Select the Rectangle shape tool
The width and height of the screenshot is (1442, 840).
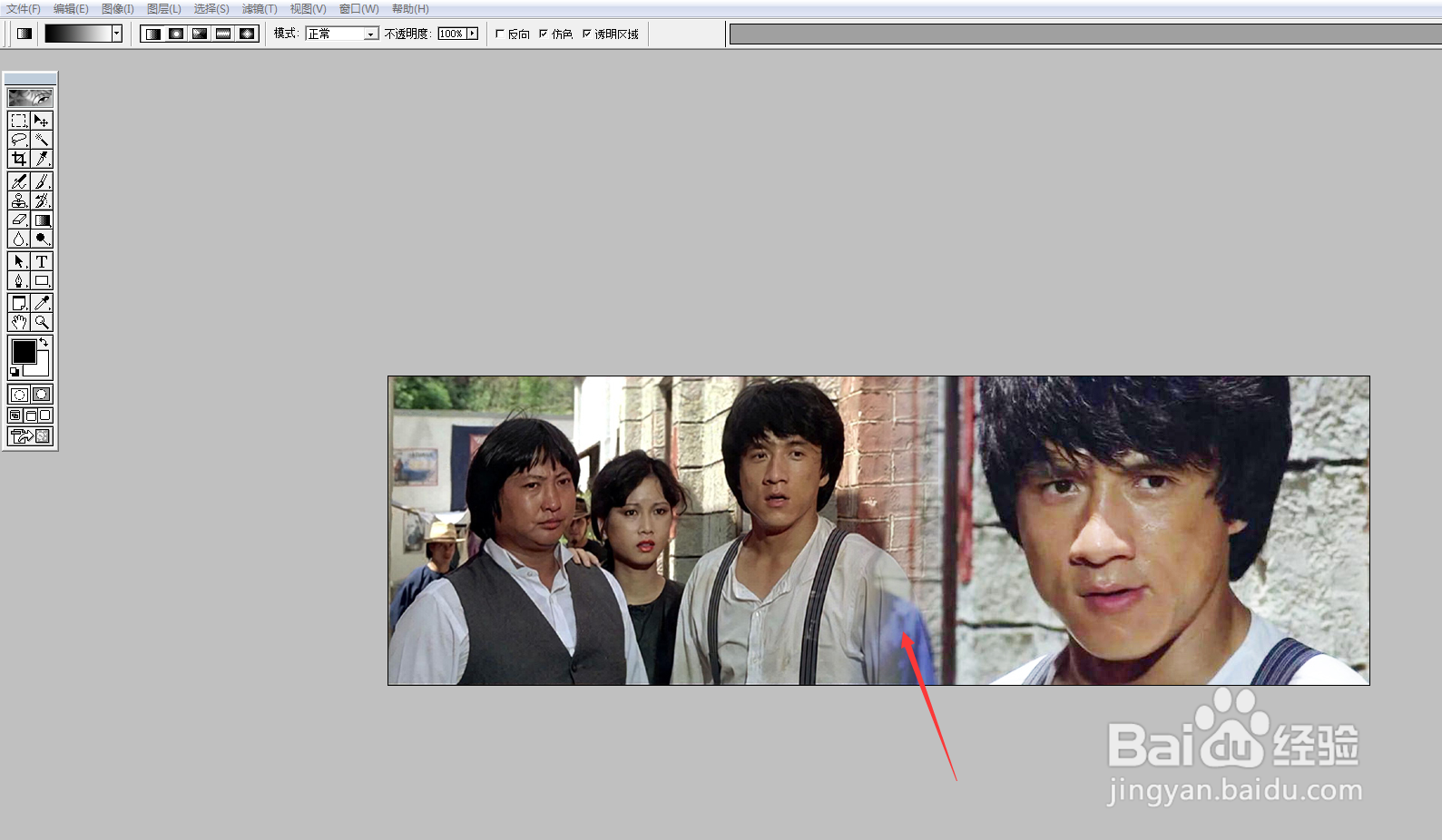[42, 280]
